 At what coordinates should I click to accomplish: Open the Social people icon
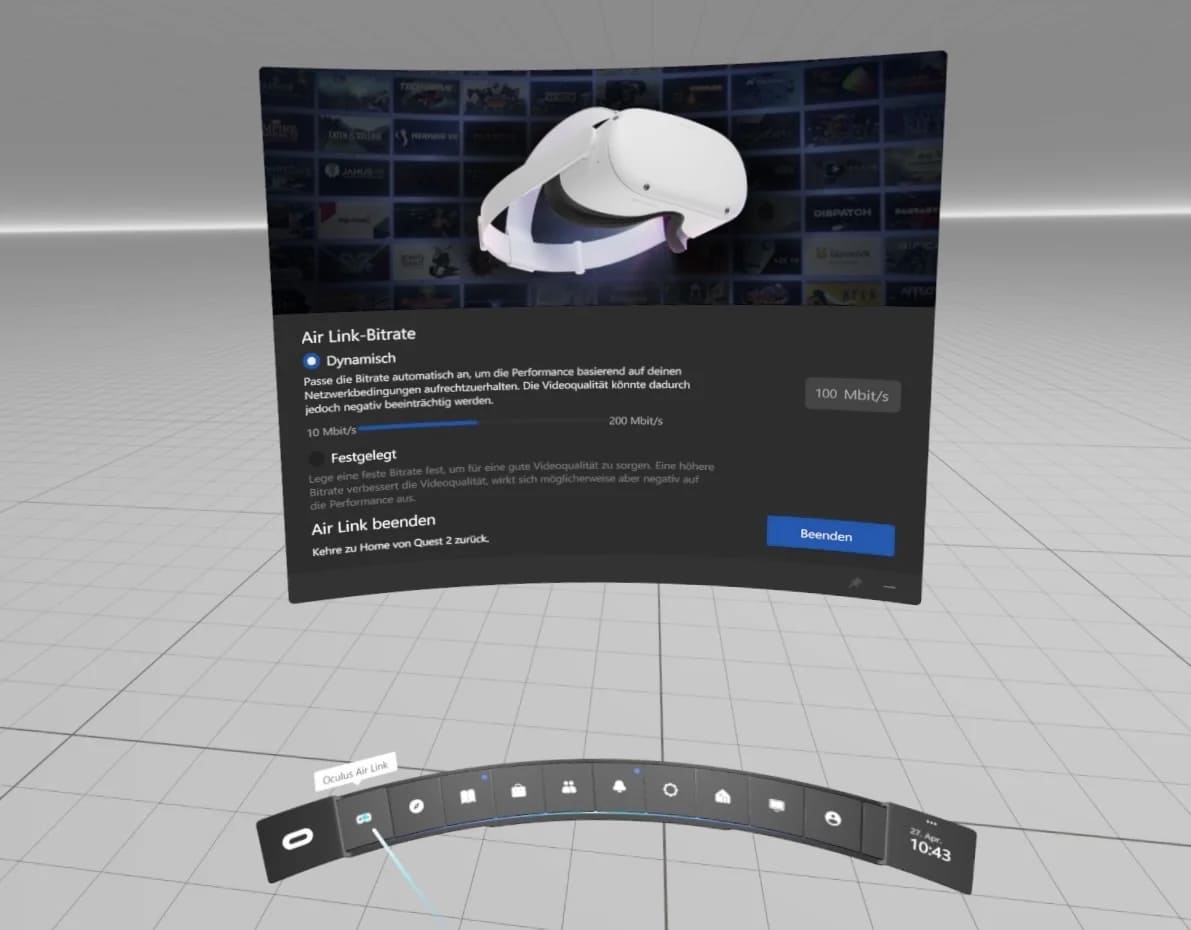pos(569,788)
